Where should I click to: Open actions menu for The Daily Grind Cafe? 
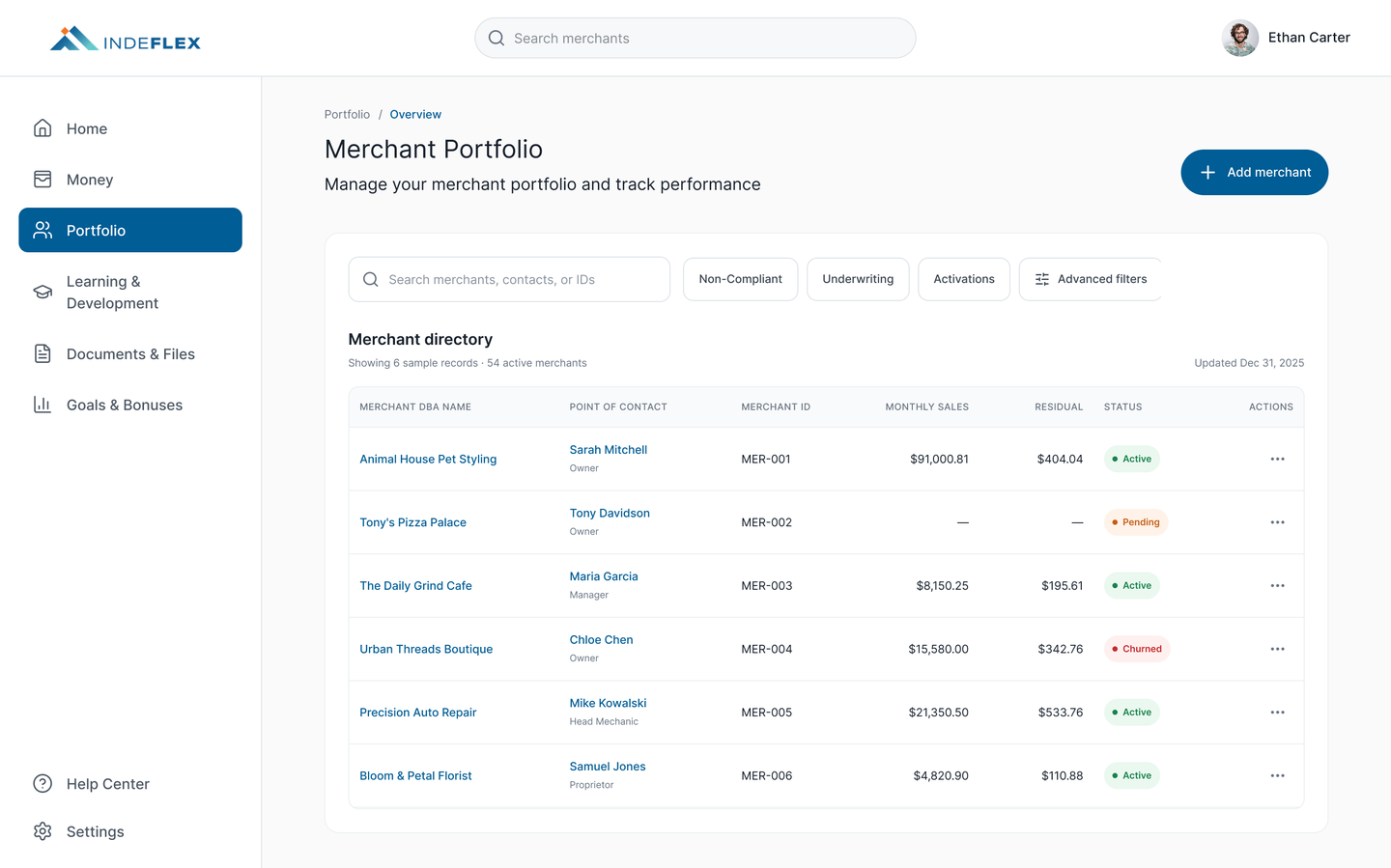[x=1277, y=585]
